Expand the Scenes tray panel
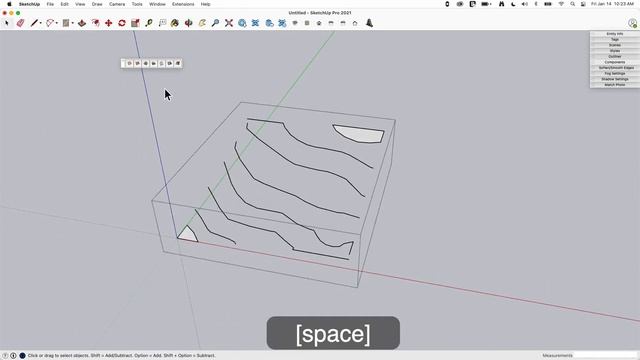Image resolution: width=640 pixels, height=360 pixels. click(615, 45)
